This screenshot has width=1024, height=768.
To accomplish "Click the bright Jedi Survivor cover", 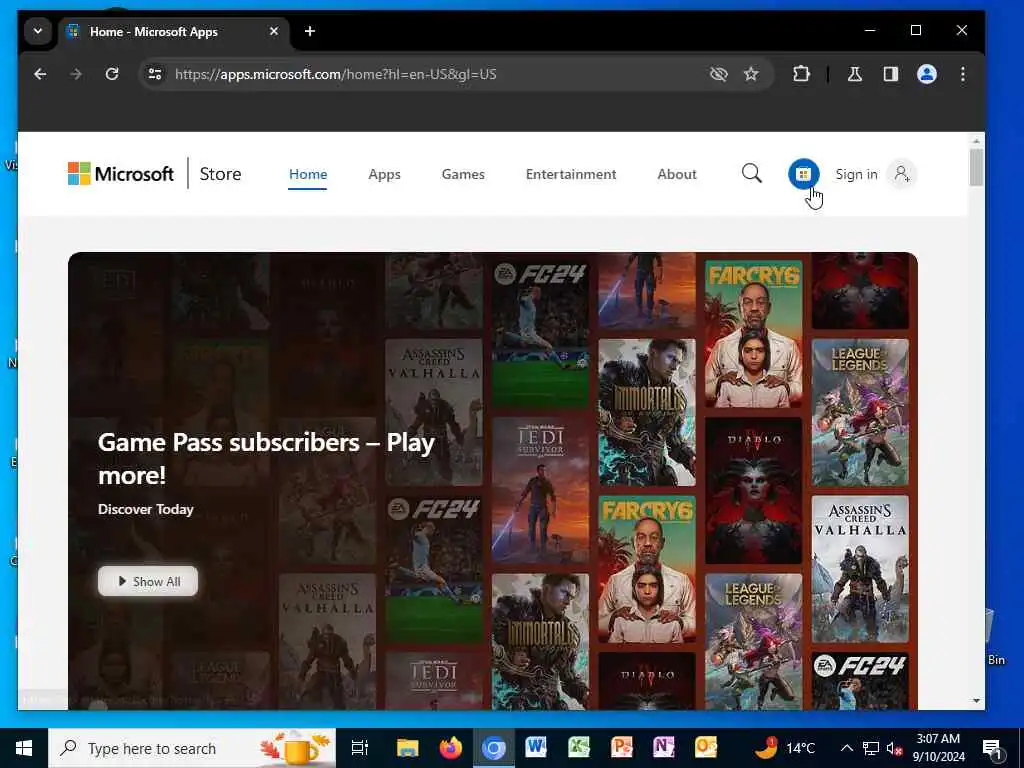I will [x=541, y=490].
